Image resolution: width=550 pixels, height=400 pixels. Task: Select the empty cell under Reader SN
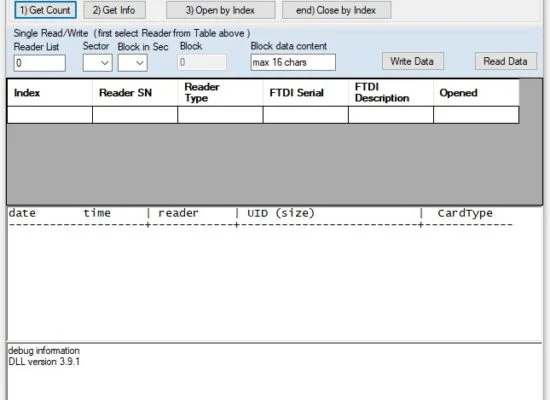click(135, 115)
